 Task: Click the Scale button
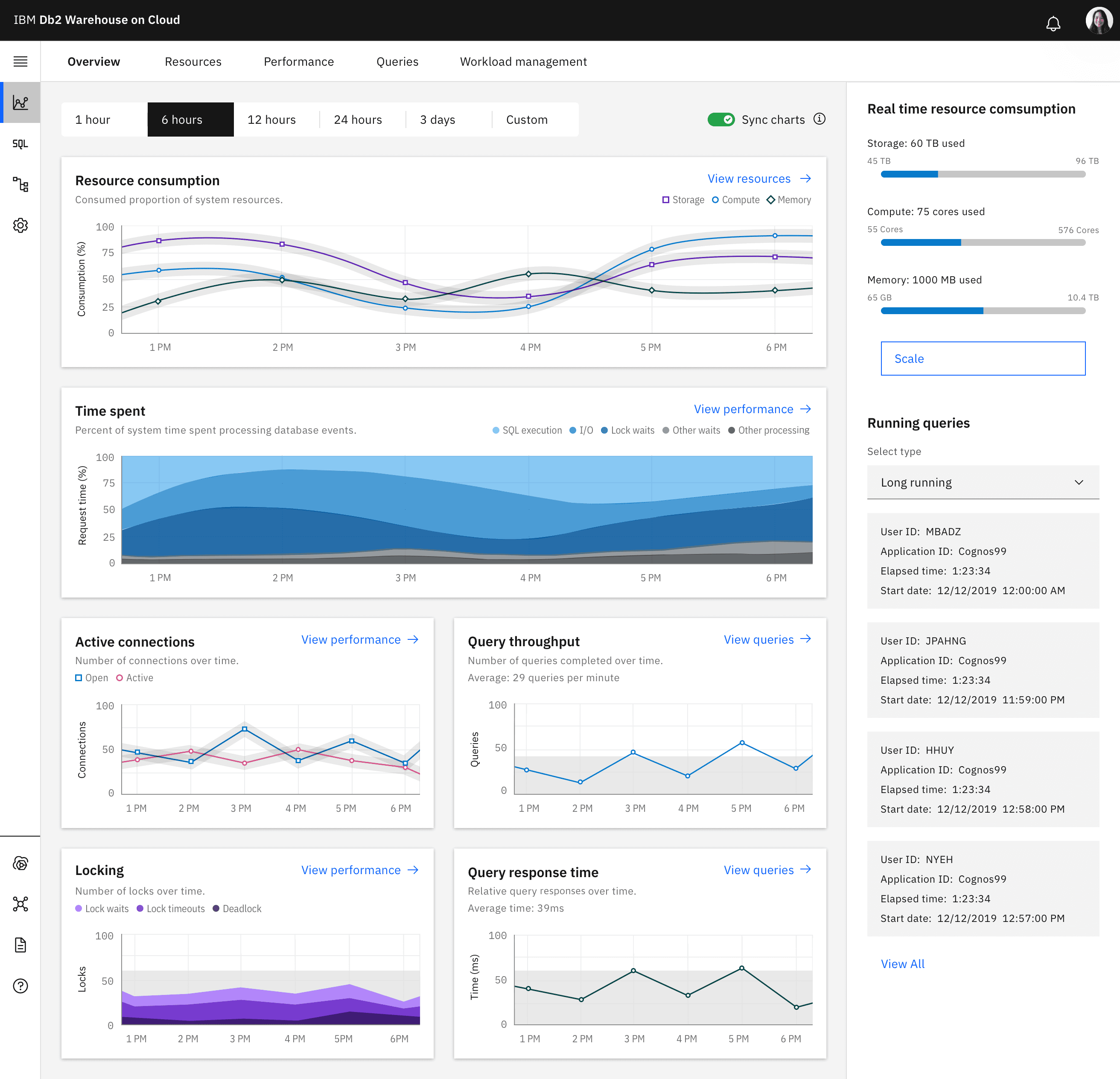(x=982, y=359)
